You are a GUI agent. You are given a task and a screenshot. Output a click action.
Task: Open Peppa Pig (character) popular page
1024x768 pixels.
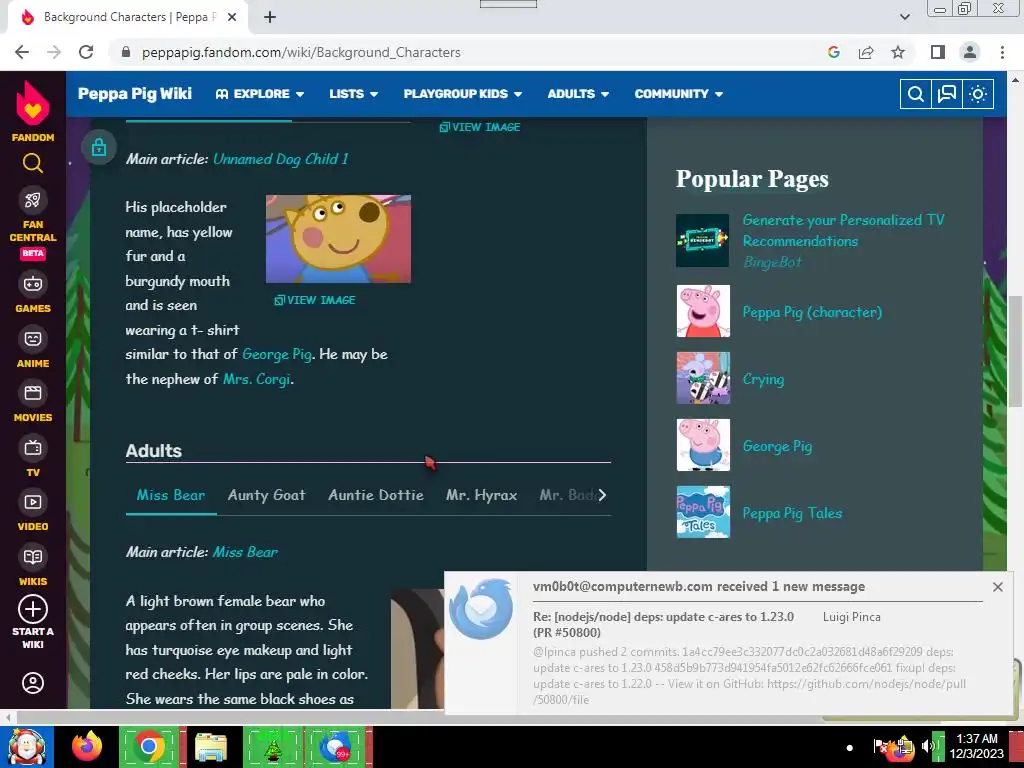812,312
